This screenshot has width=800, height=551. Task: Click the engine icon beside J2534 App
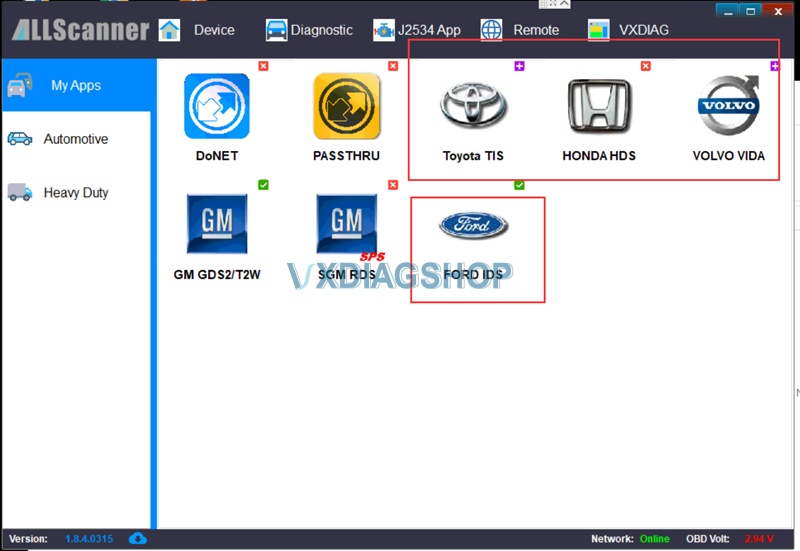384,31
